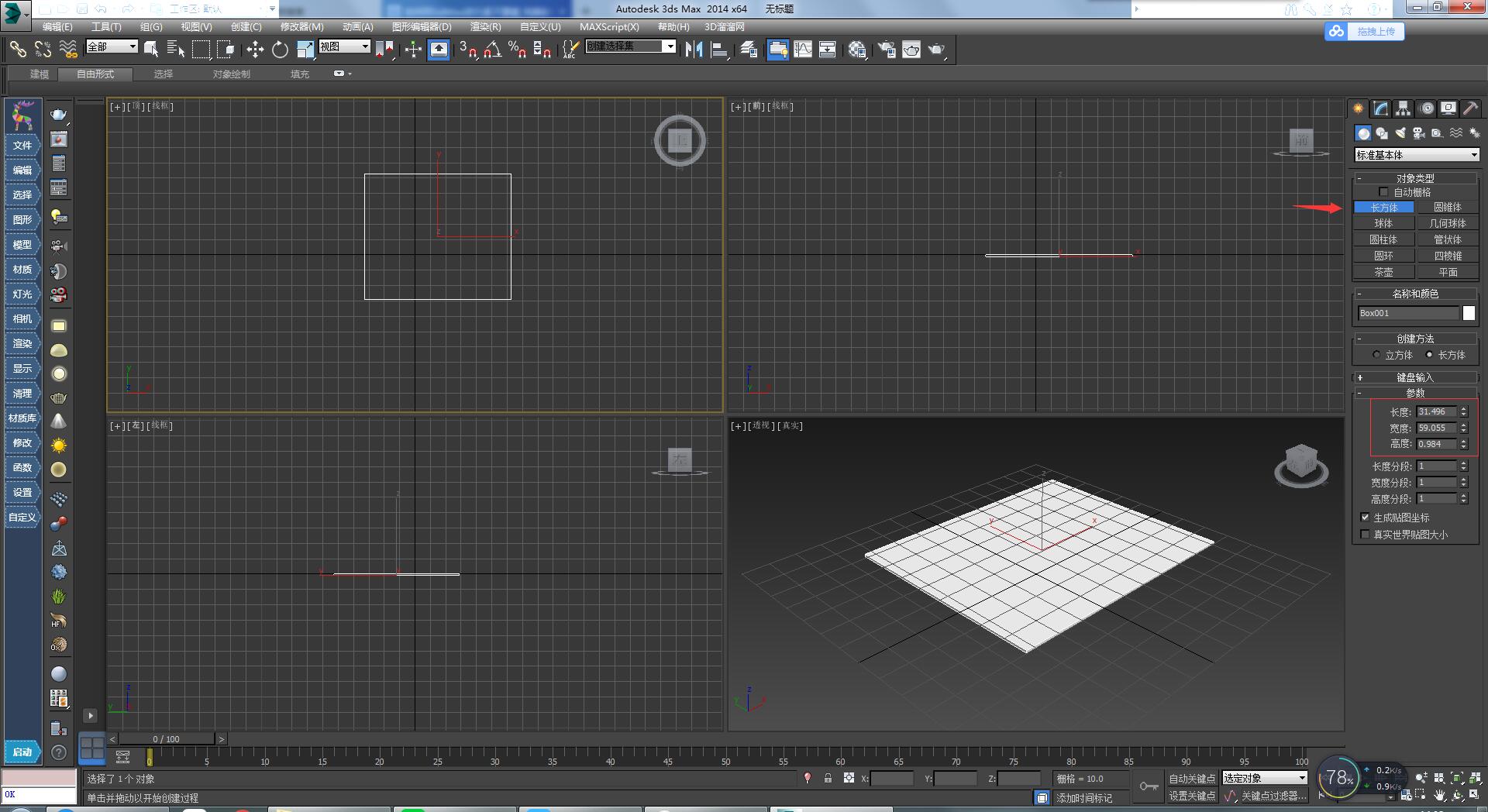The width and height of the screenshot is (1488, 812).
Task: Uncheck 生成贴图坐标 option
Action: [1366, 518]
